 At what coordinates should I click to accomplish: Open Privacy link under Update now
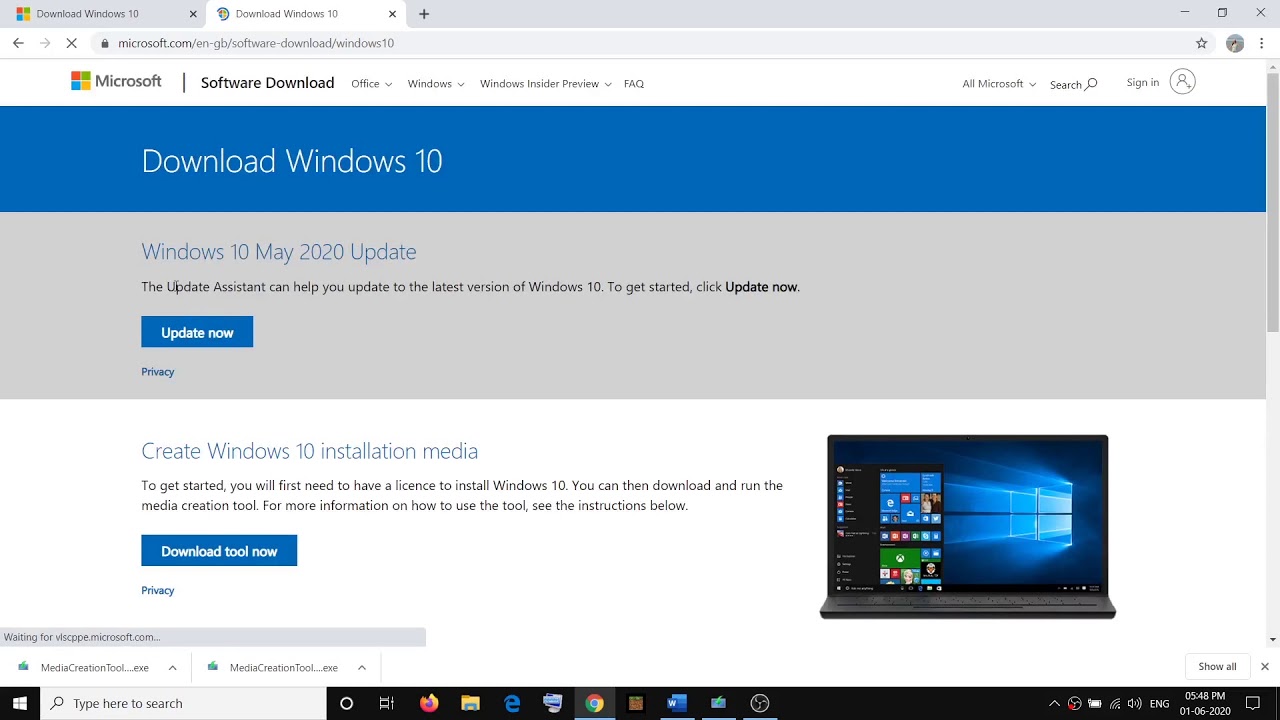[x=158, y=372]
